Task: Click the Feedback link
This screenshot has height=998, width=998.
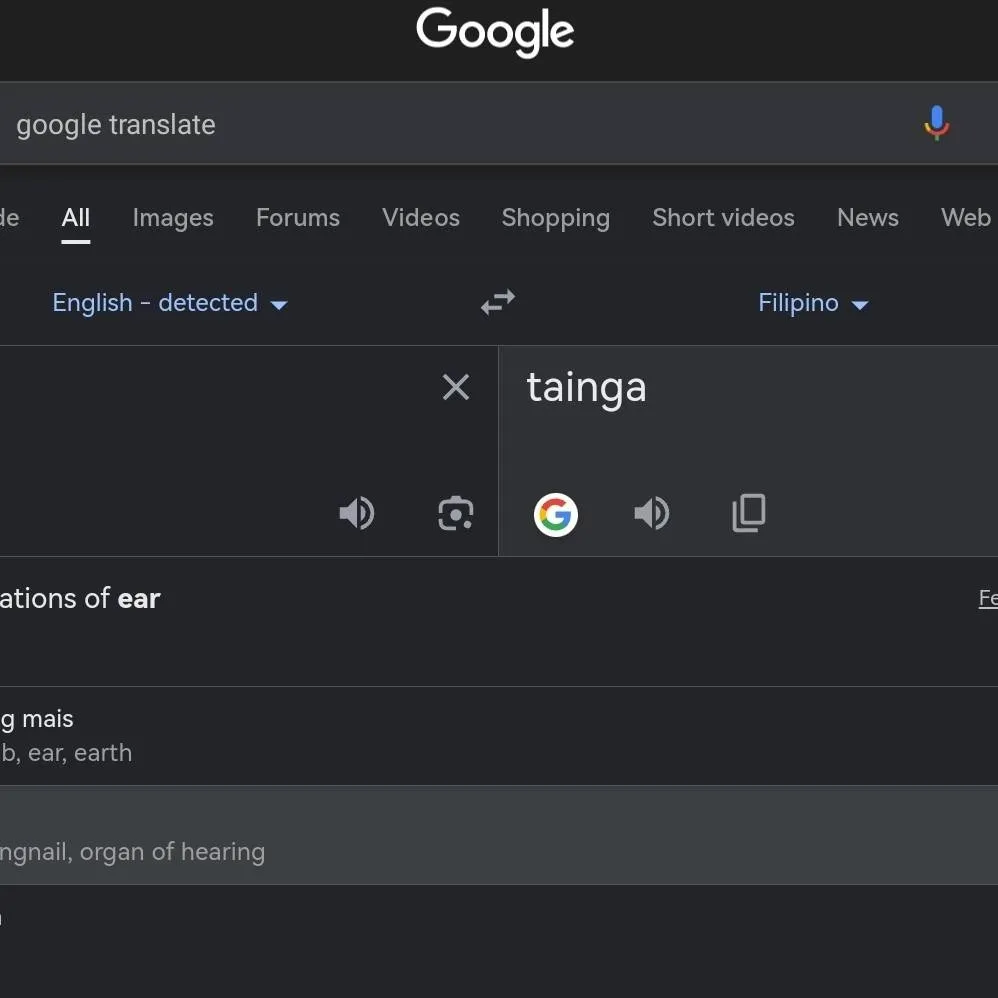Action: coord(988,598)
